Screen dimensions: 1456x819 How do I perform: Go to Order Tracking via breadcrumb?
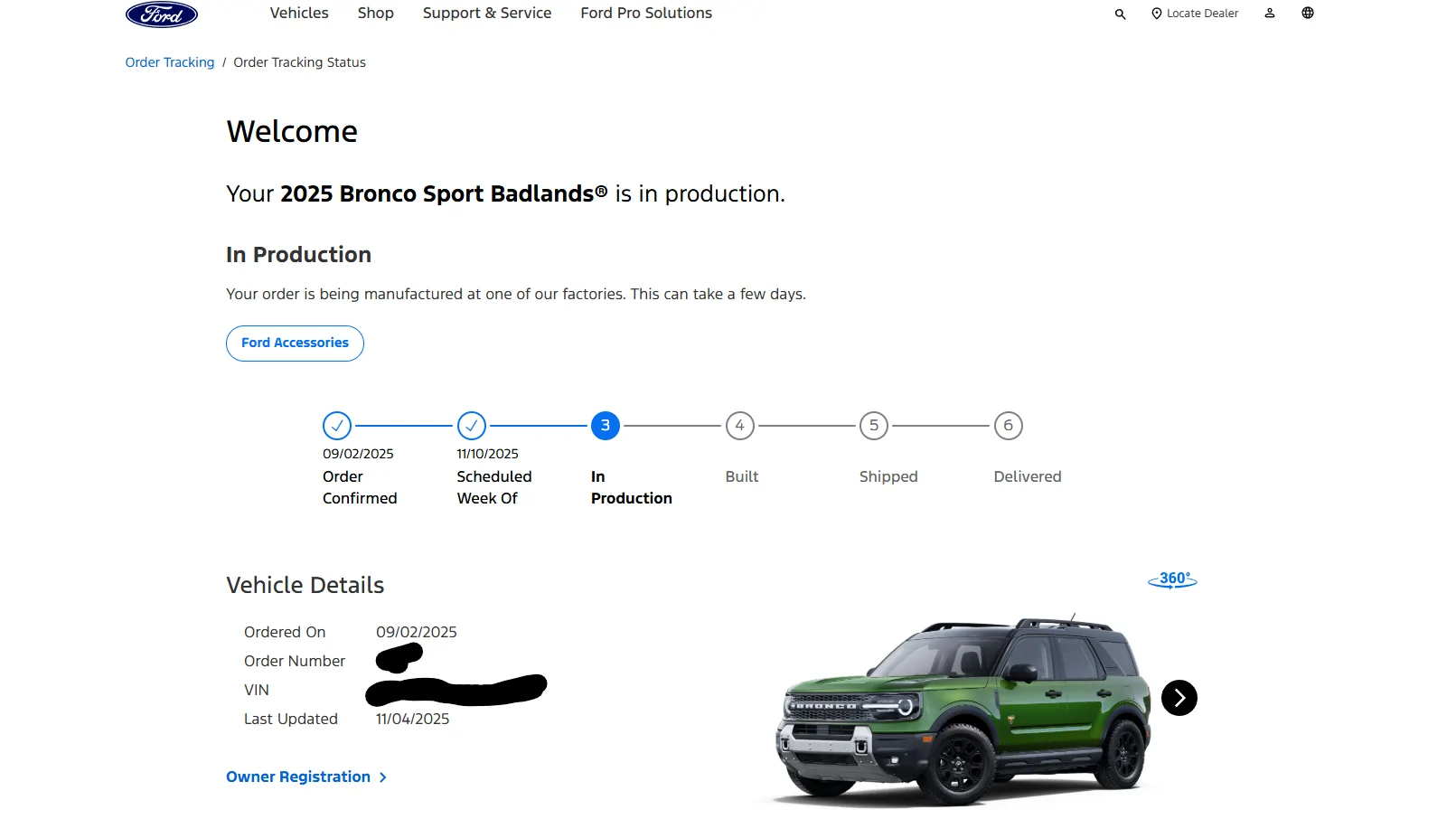tap(169, 61)
